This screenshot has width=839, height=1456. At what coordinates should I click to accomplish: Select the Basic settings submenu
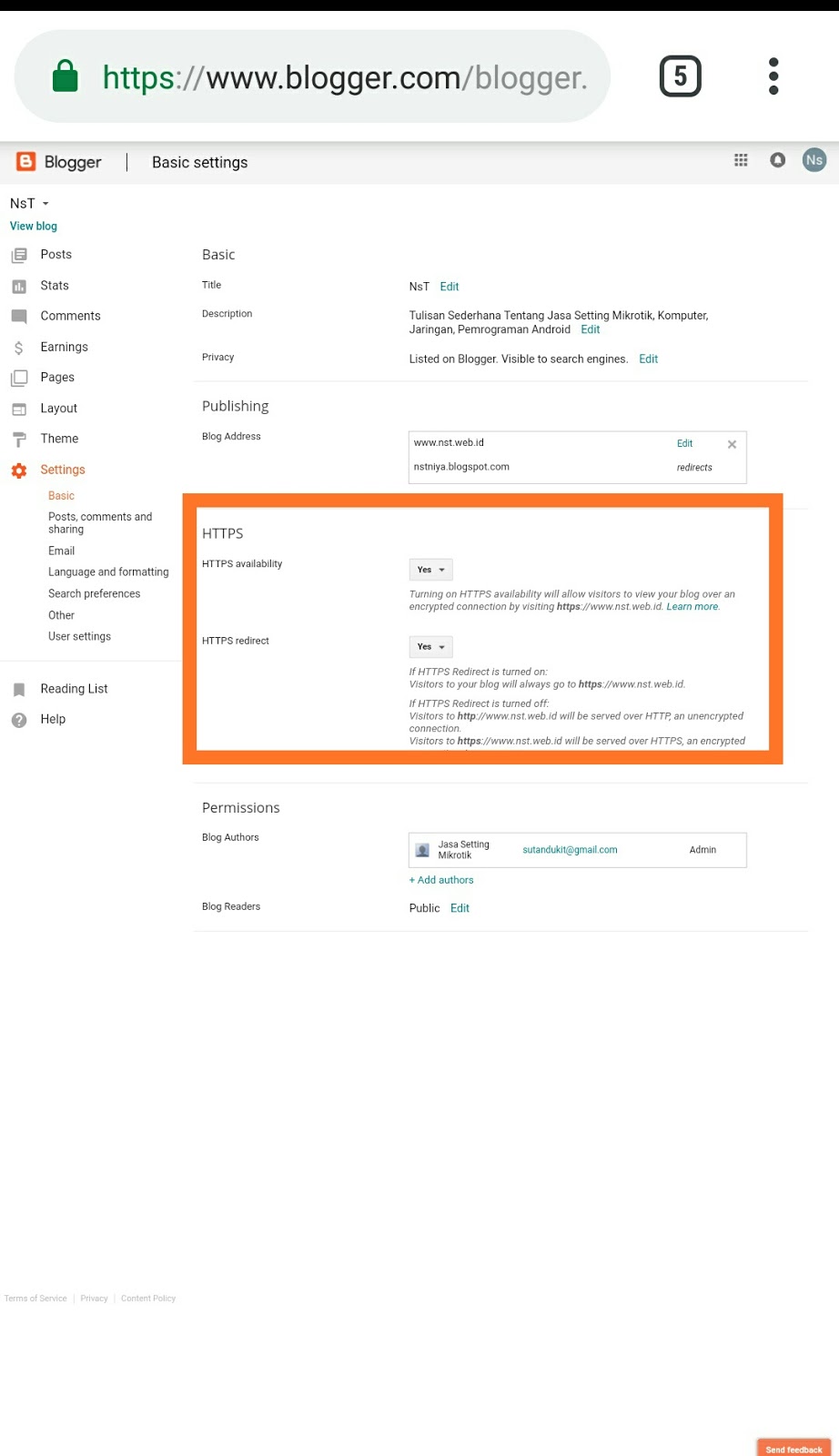(x=61, y=496)
